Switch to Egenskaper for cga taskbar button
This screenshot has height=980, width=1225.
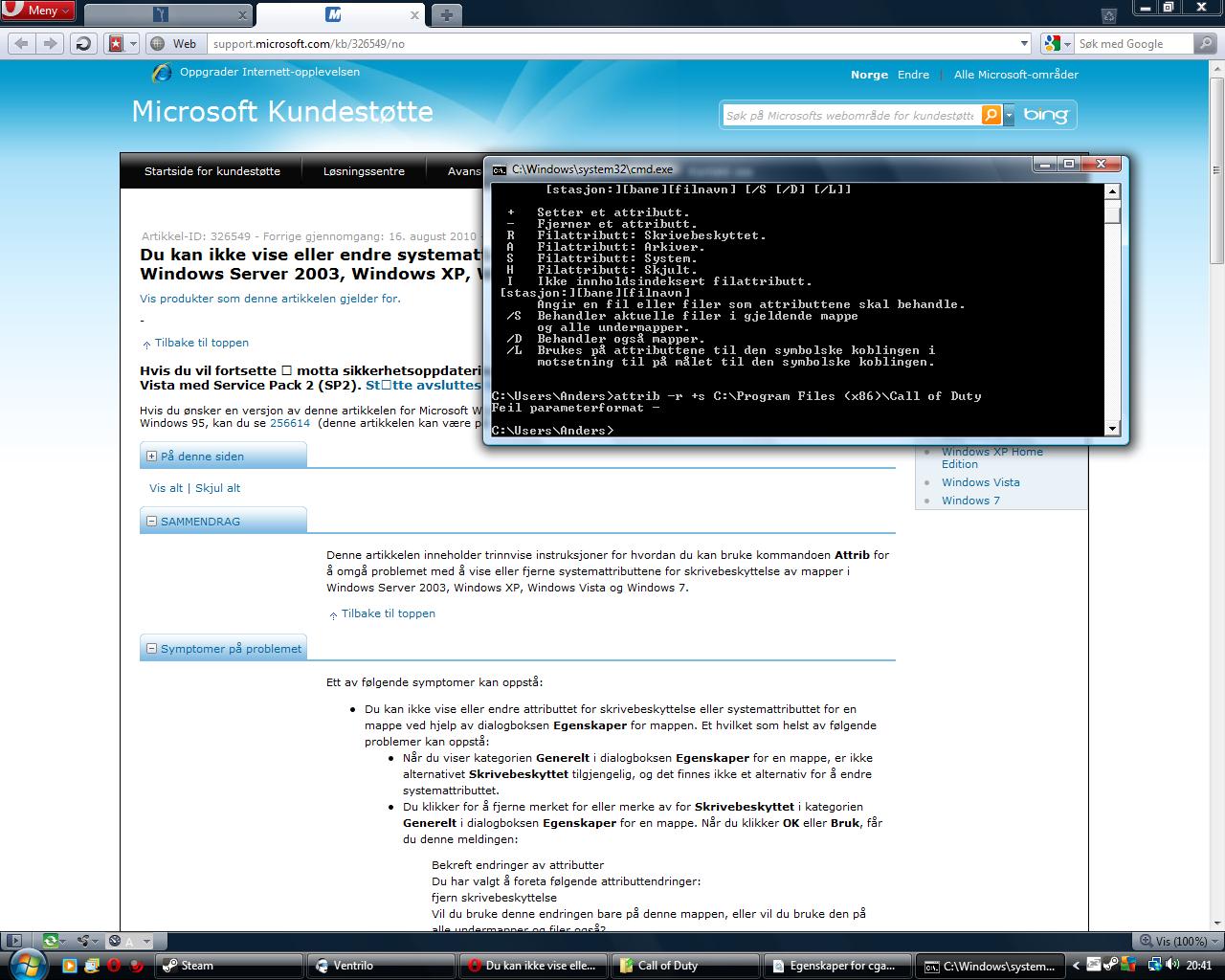(x=837, y=966)
